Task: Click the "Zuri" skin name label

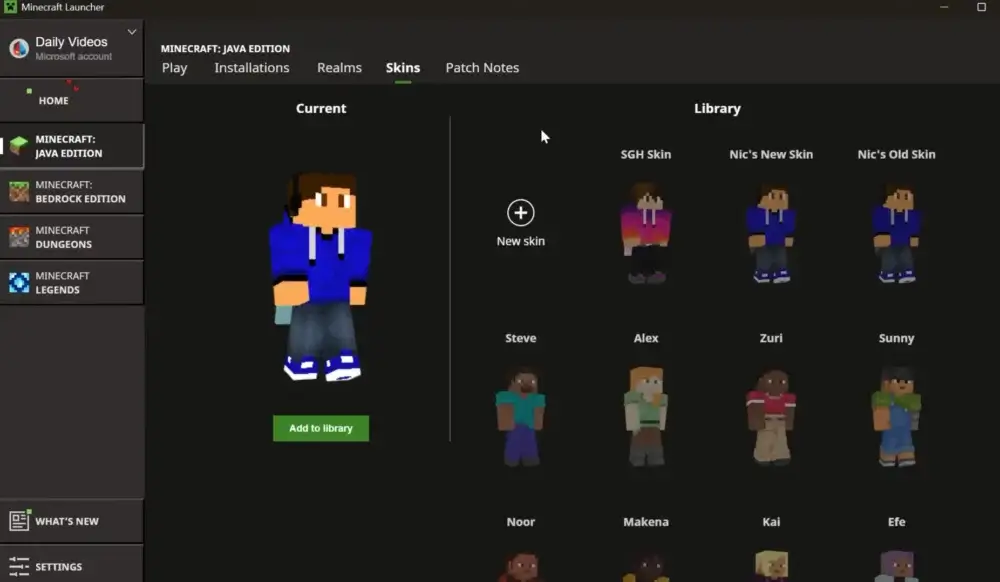Action: (771, 338)
